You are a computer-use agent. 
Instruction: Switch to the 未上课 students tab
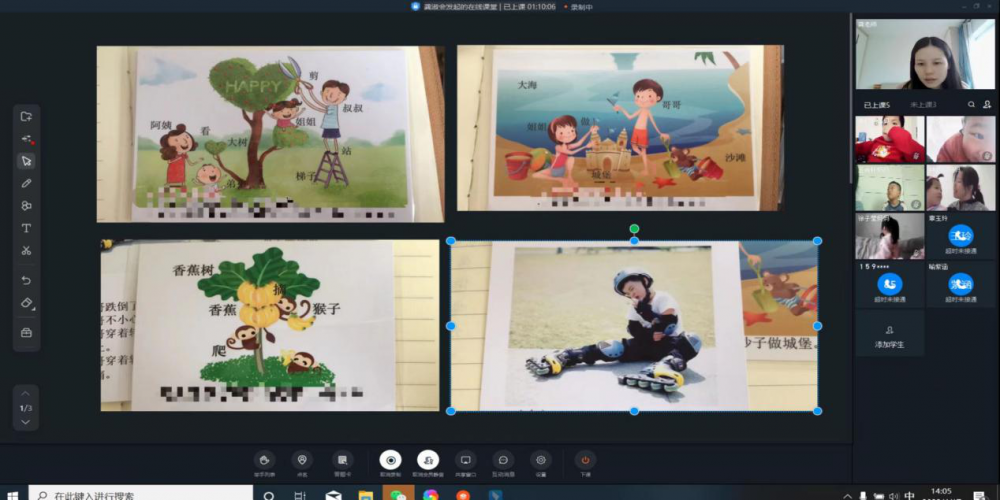[x=922, y=104]
